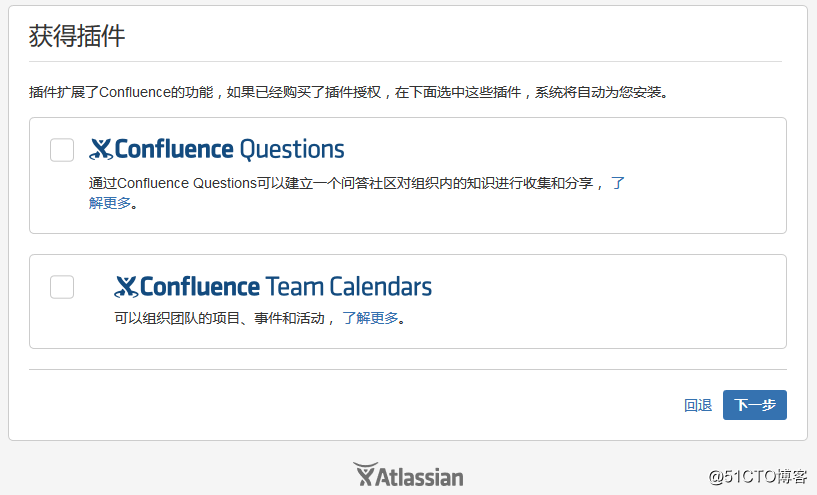Go back with the 回退 link
This screenshot has width=817, height=495.
[x=698, y=405]
